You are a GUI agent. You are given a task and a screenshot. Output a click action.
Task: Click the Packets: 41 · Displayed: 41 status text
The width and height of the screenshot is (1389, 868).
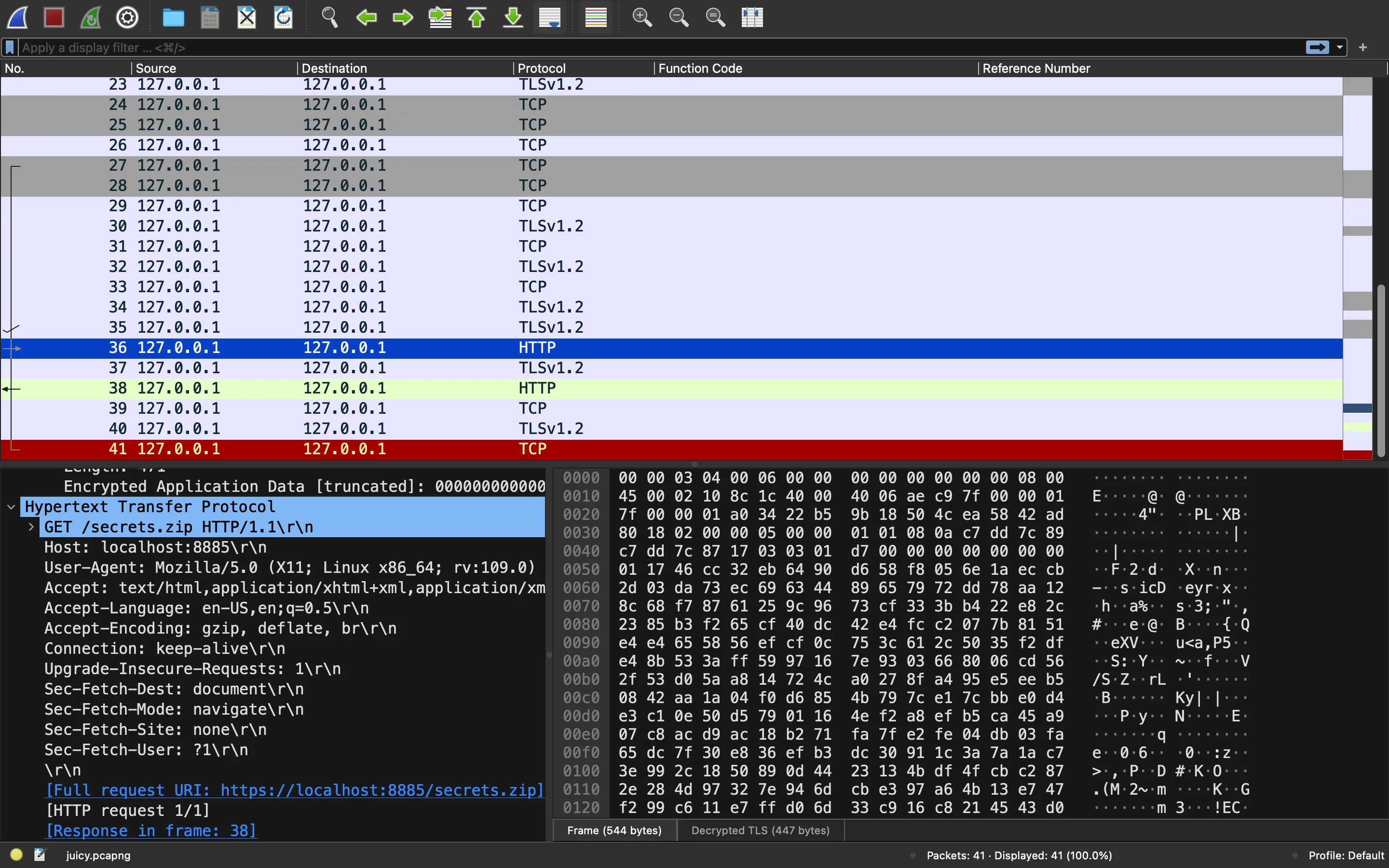pos(1019,855)
